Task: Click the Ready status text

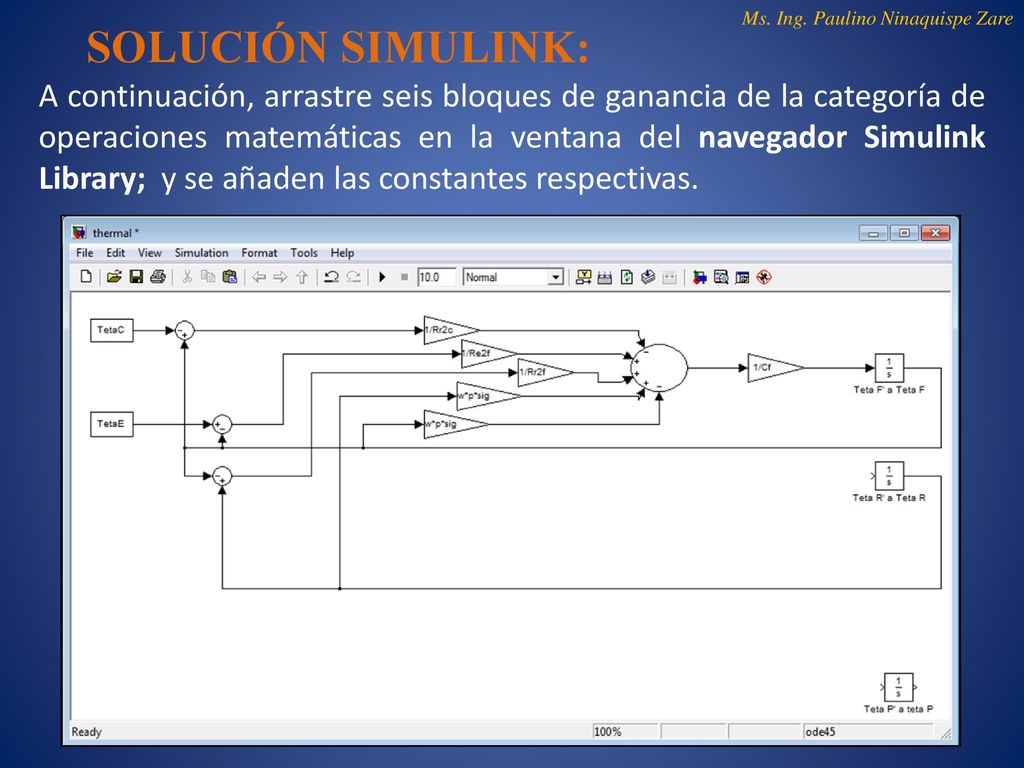Action: pos(87,732)
